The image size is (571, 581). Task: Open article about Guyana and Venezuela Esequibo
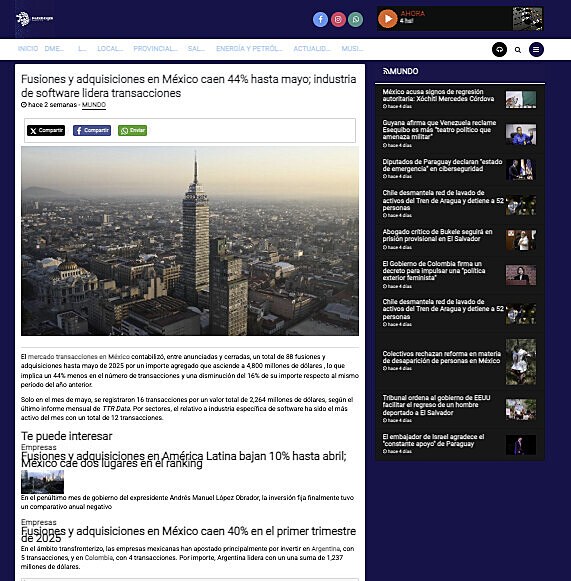click(439, 130)
